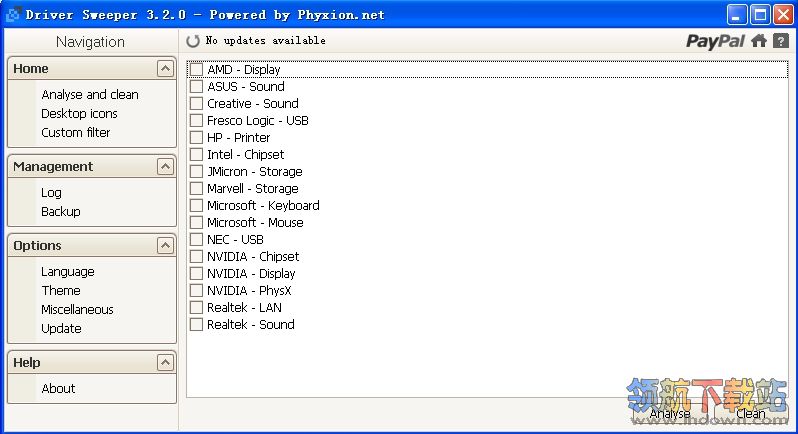Click the Clean button
798x434 pixels.
point(750,413)
